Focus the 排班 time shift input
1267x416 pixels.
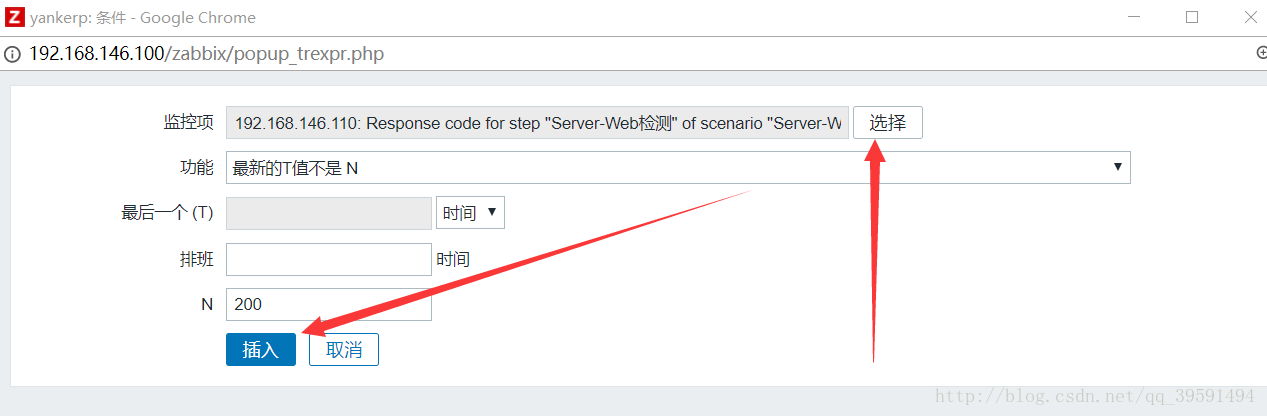click(x=328, y=259)
